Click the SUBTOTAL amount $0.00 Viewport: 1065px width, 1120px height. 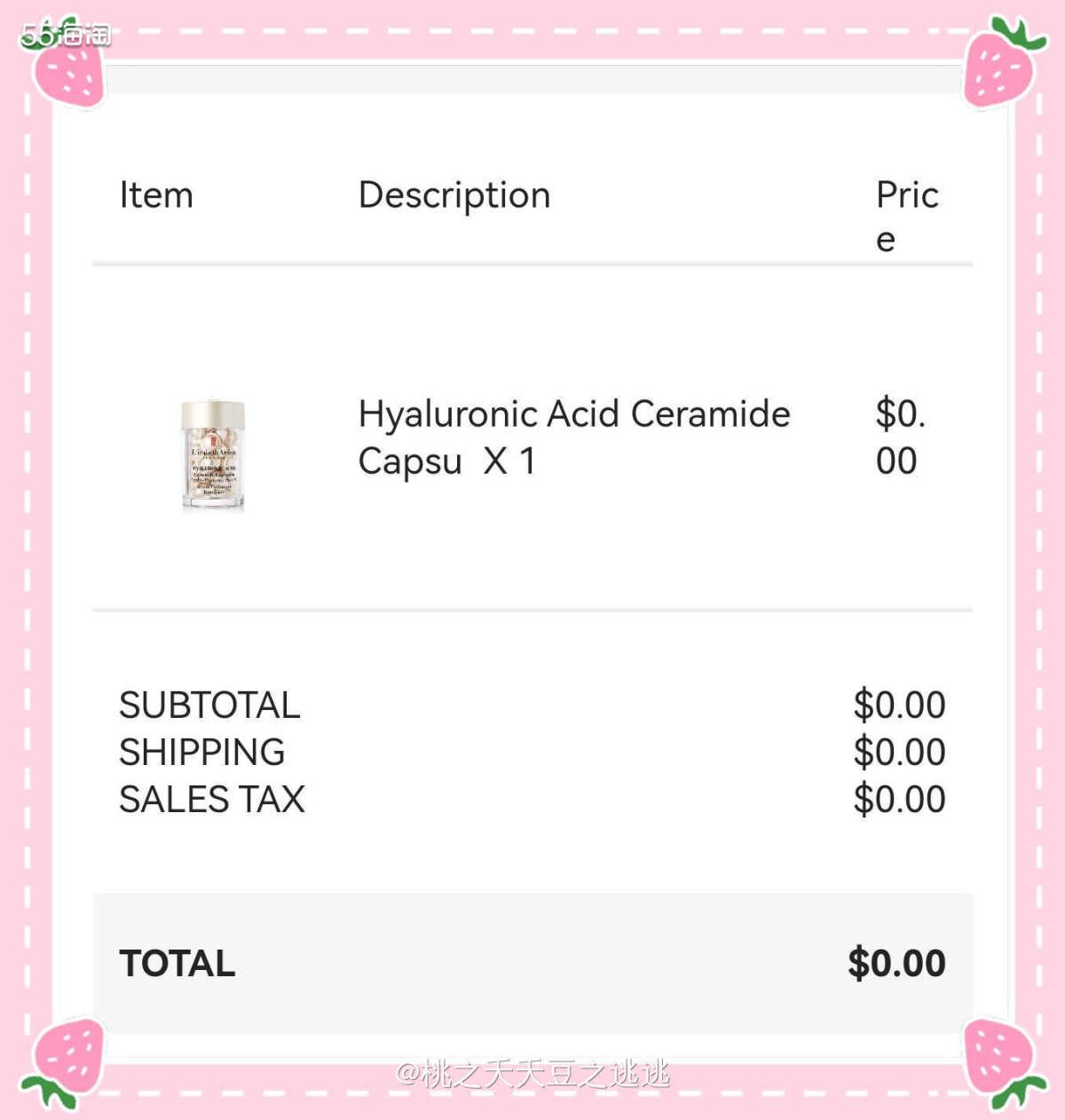899,706
